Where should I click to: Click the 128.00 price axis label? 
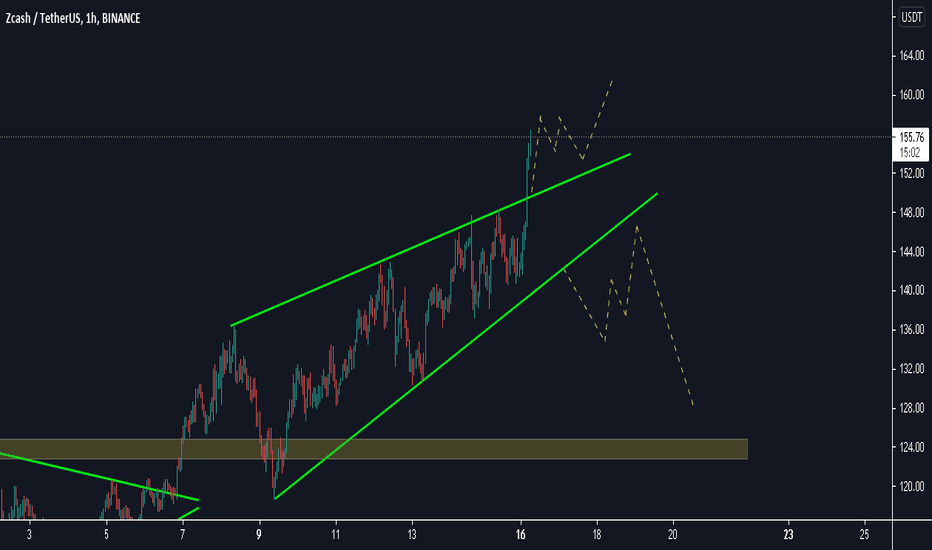pyautogui.click(x=912, y=408)
